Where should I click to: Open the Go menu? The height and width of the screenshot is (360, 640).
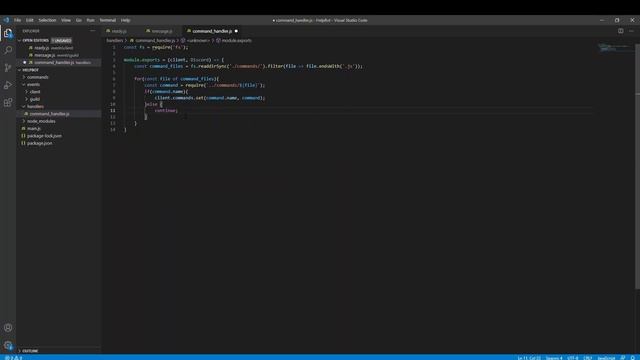[x=78, y=20]
